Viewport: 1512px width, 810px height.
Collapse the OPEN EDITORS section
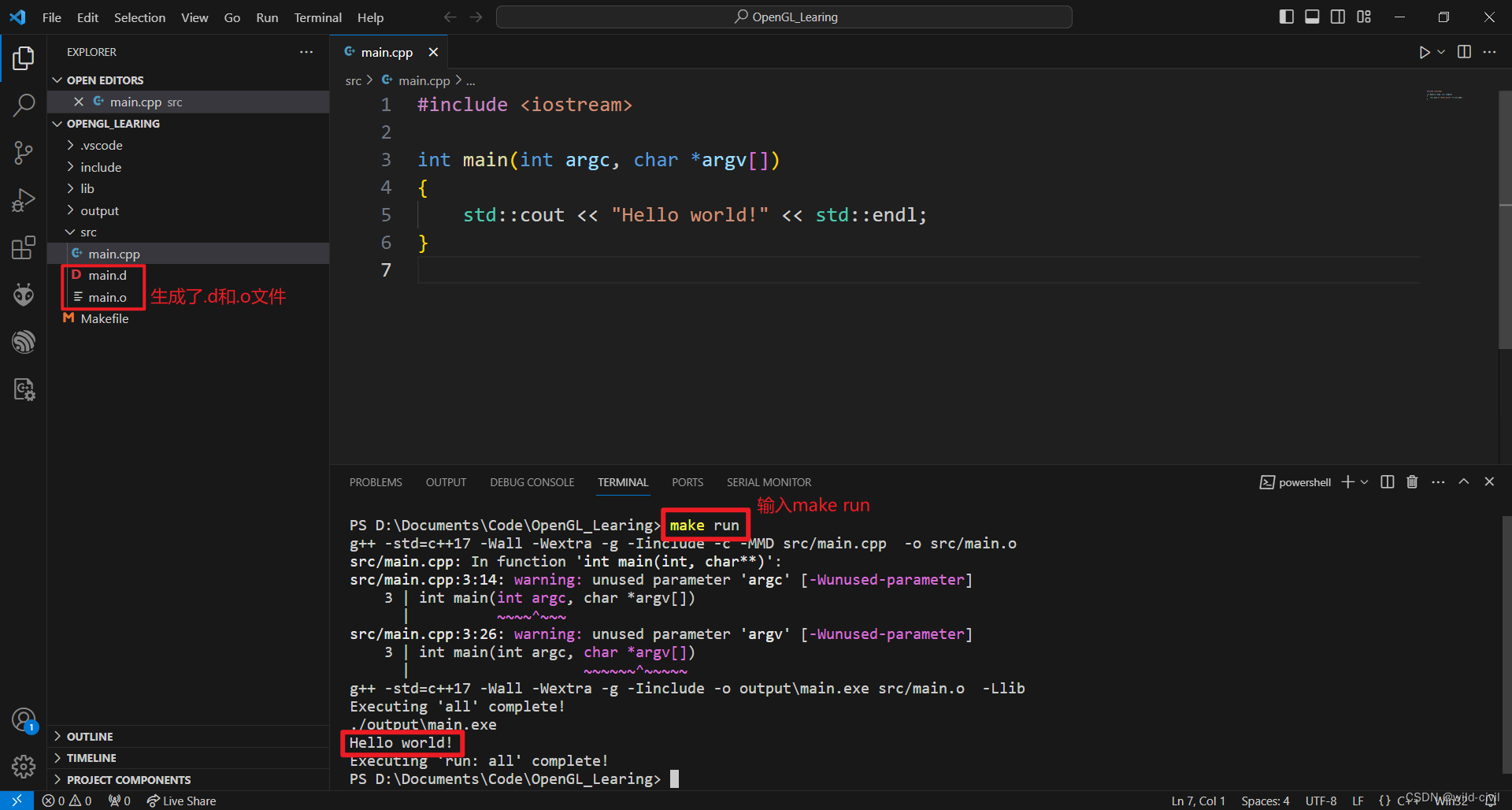(x=57, y=79)
